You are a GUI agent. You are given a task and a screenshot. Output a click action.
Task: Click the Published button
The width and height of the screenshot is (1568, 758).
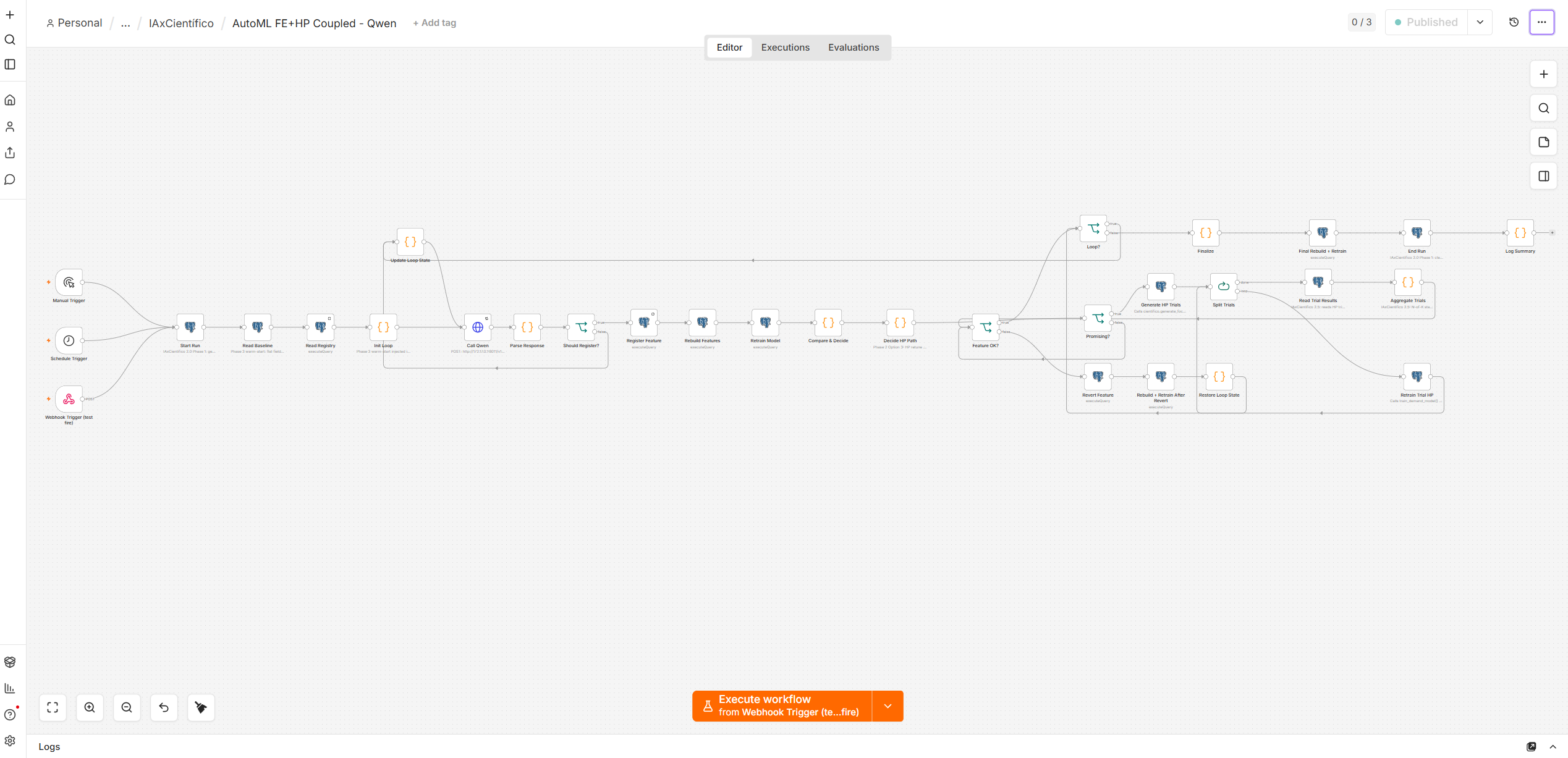tap(1426, 22)
